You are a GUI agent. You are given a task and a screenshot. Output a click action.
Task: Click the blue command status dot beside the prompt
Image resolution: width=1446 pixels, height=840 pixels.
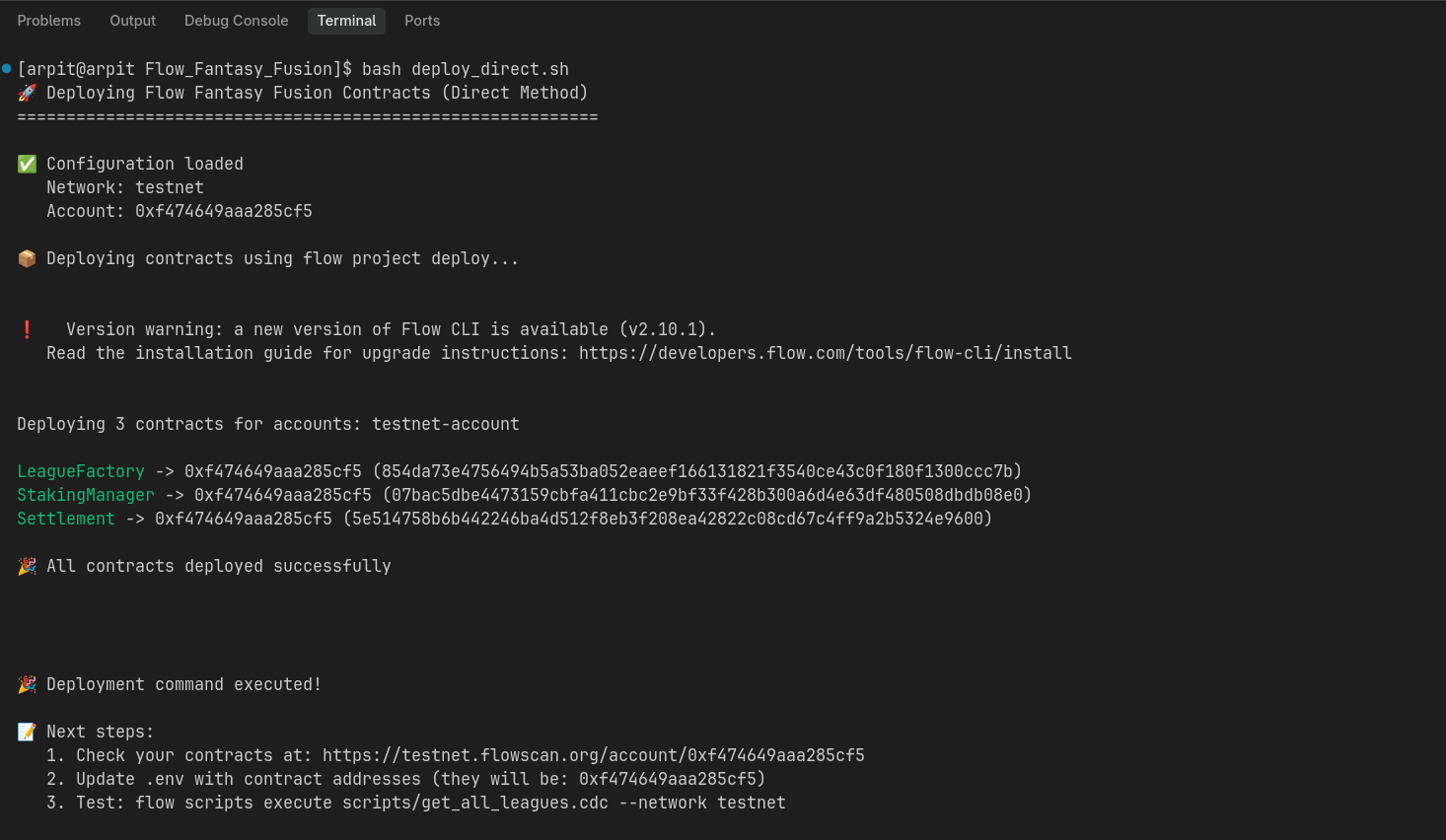[7, 69]
